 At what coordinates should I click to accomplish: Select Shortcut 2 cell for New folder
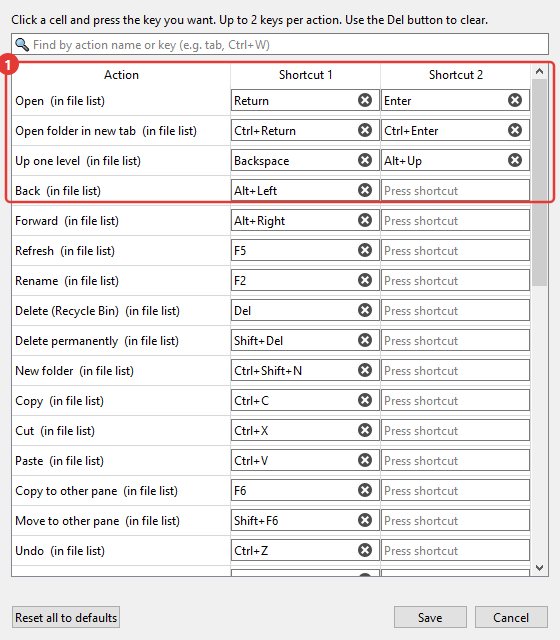pos(455,371)
